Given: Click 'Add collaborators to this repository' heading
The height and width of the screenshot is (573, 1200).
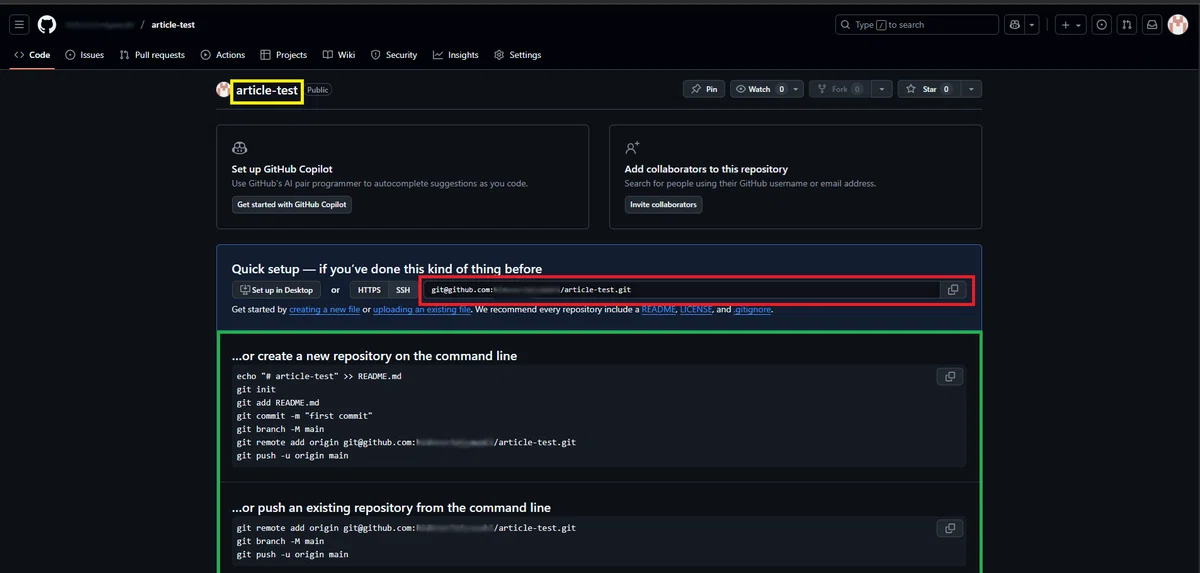Looking at the screenshot, I should (706, 169).
